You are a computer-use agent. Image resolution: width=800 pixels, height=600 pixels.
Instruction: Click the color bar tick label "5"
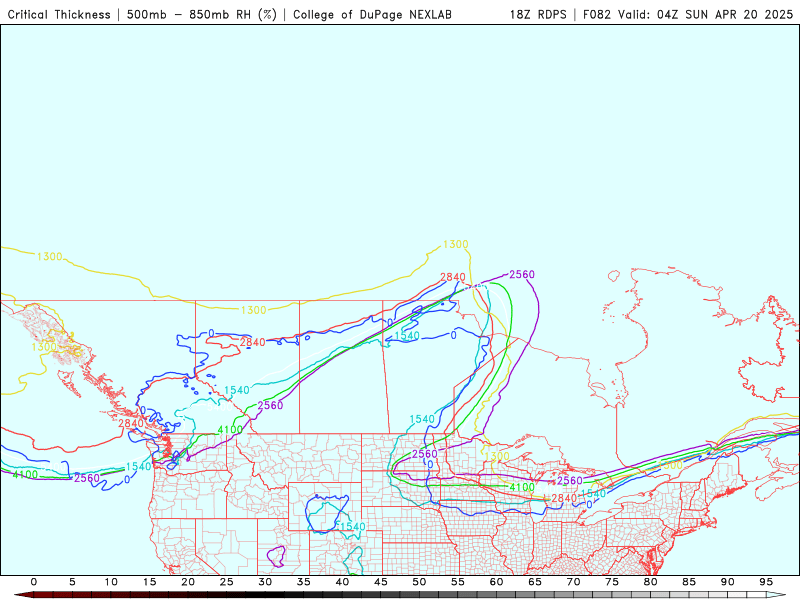point(72,582)
